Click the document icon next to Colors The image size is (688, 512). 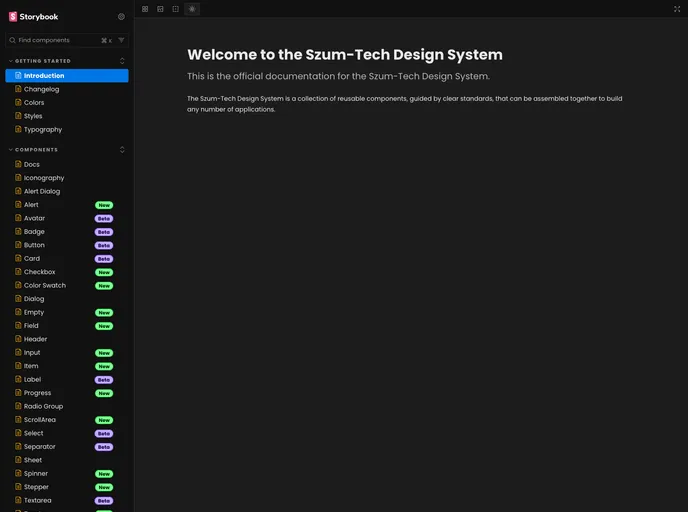point(18,102)
